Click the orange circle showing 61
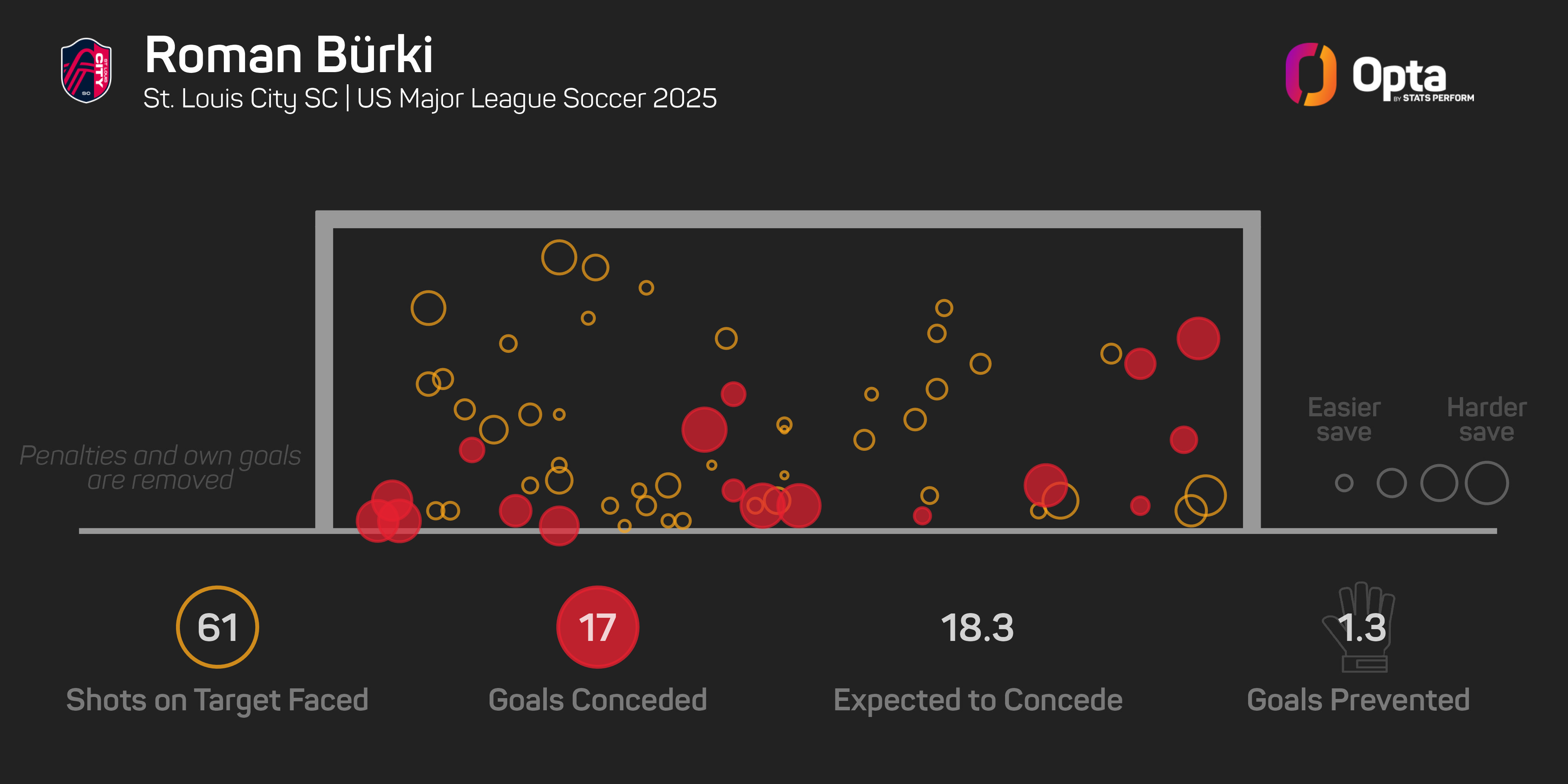Image resolution: width=1568 pixels, height=784 pixels. point(217,627)
